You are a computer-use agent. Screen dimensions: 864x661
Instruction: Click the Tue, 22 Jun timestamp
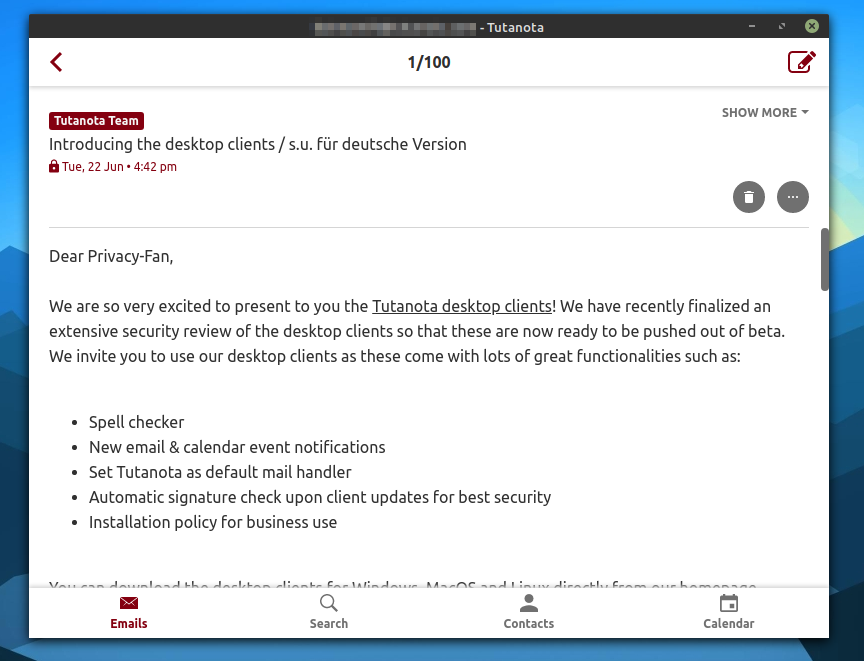[x=119, y=167]
